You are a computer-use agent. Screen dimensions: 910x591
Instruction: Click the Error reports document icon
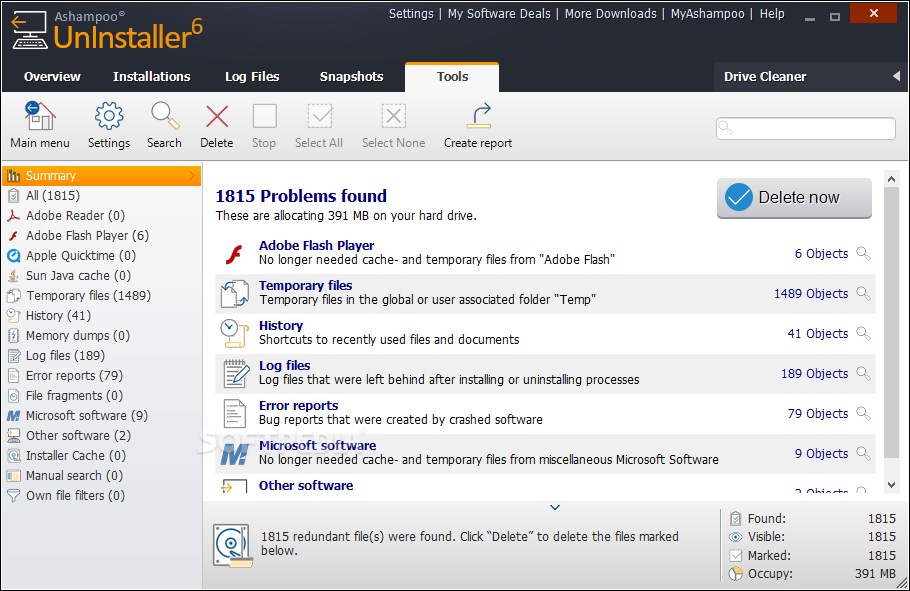(235, 413)
